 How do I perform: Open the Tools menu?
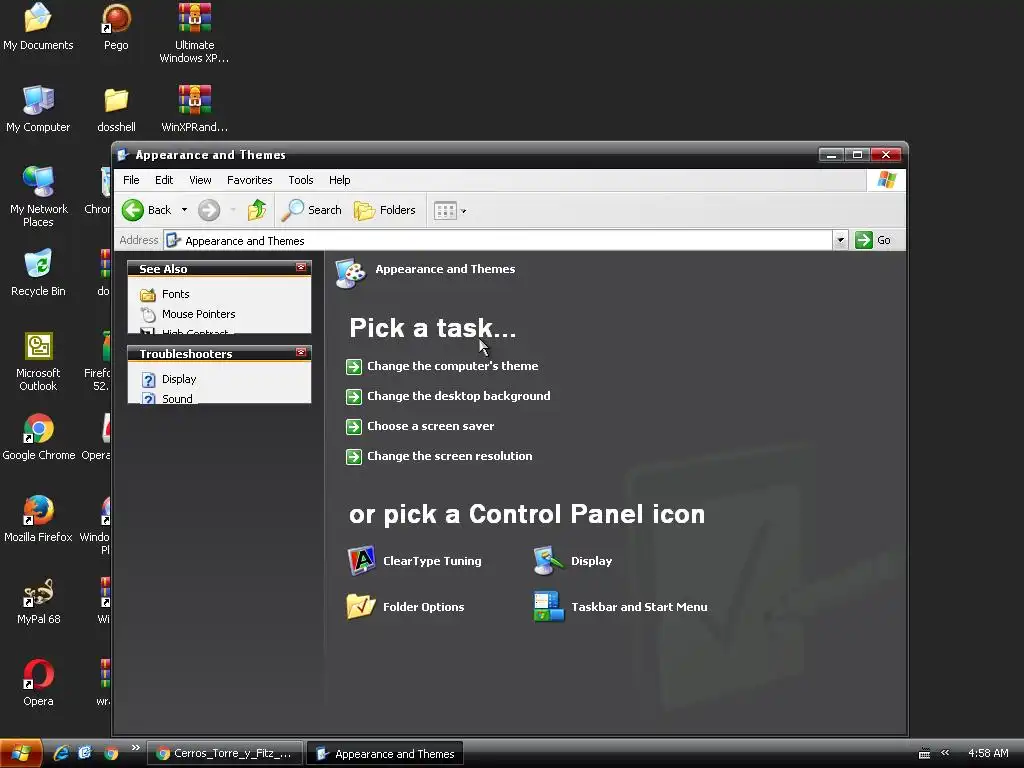(x=301, y=180)
